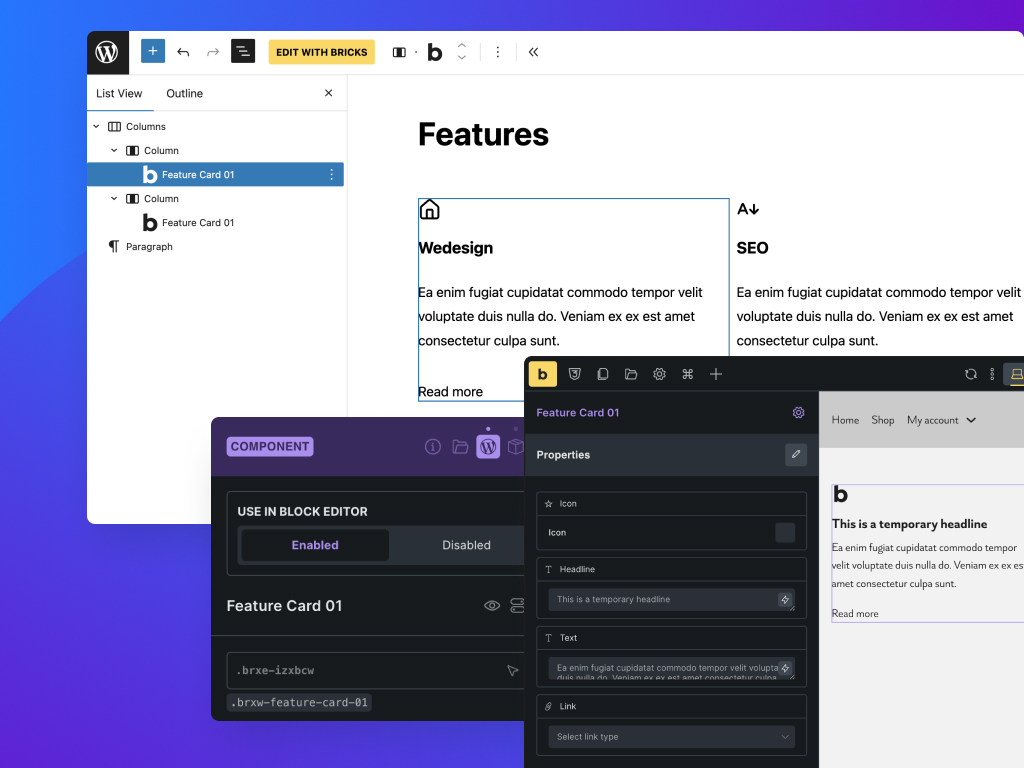Switch to the List View tab
The width and height of the screenshot is (1024, 768).
tap(119, 94)
